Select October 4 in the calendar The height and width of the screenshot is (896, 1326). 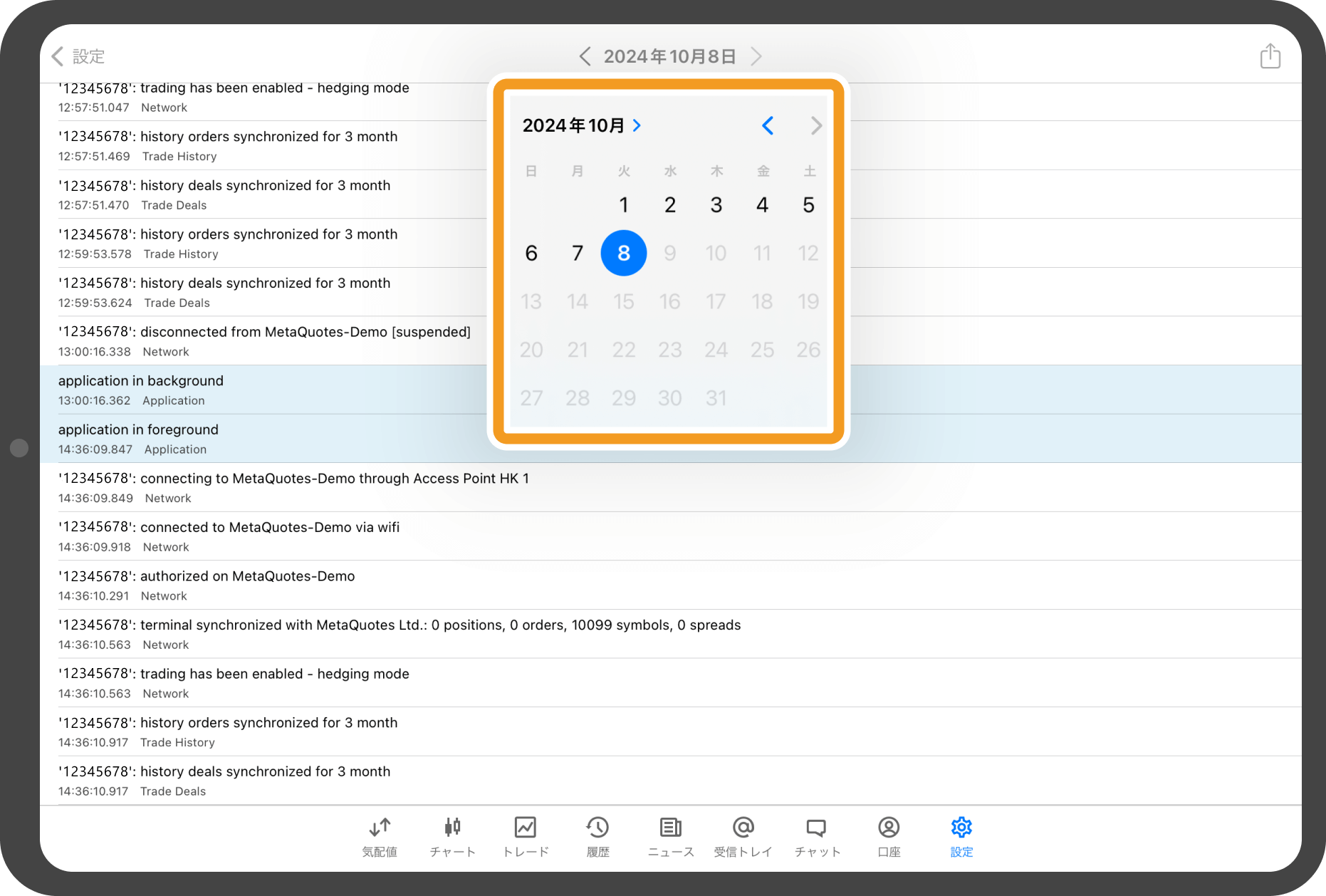click(763, 205)
